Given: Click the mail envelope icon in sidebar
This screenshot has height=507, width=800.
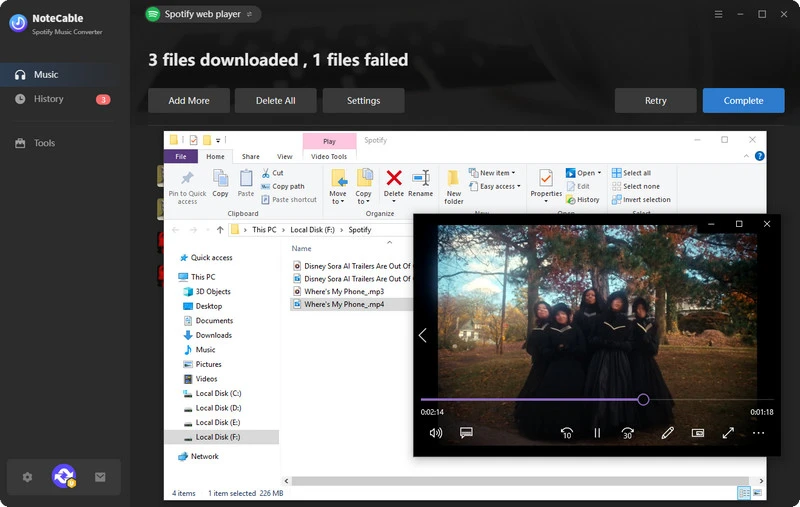Looking at the screenshot, I should click(x=100, y=477).
